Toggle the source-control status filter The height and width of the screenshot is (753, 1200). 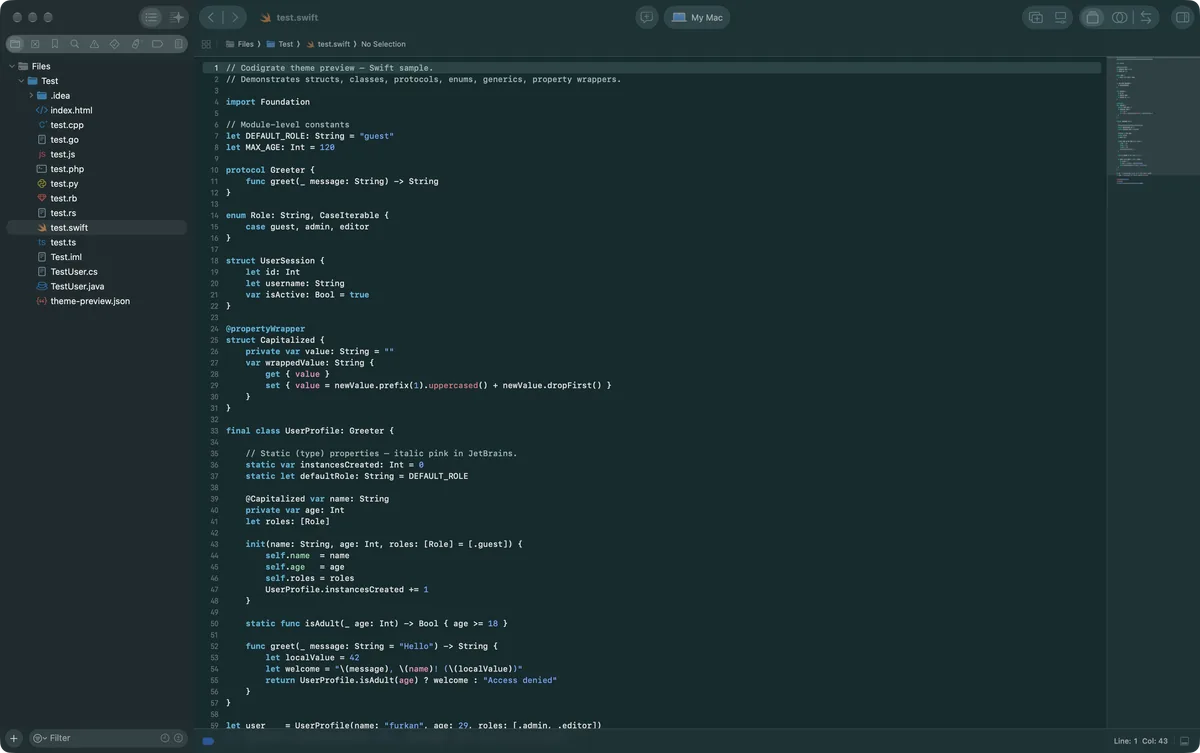(x=179, y=738)
